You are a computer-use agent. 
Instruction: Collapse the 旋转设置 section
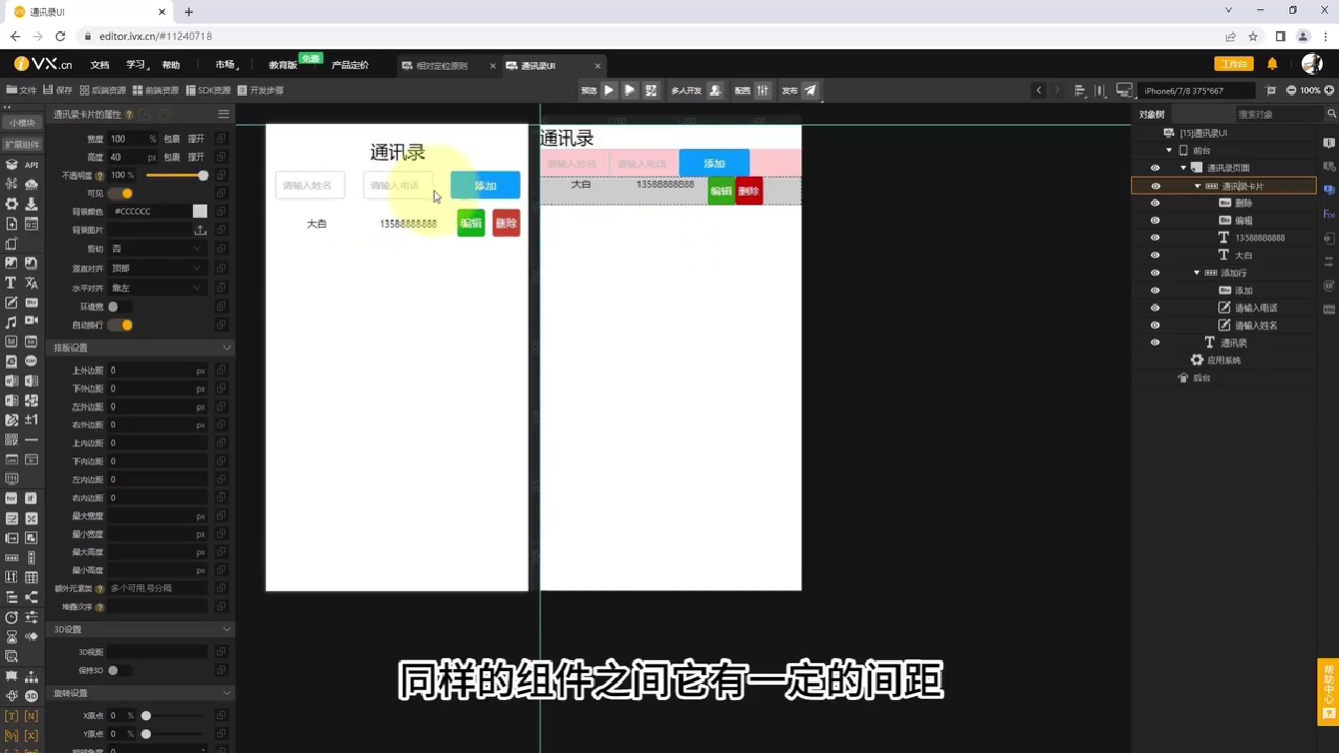(140, 693)
